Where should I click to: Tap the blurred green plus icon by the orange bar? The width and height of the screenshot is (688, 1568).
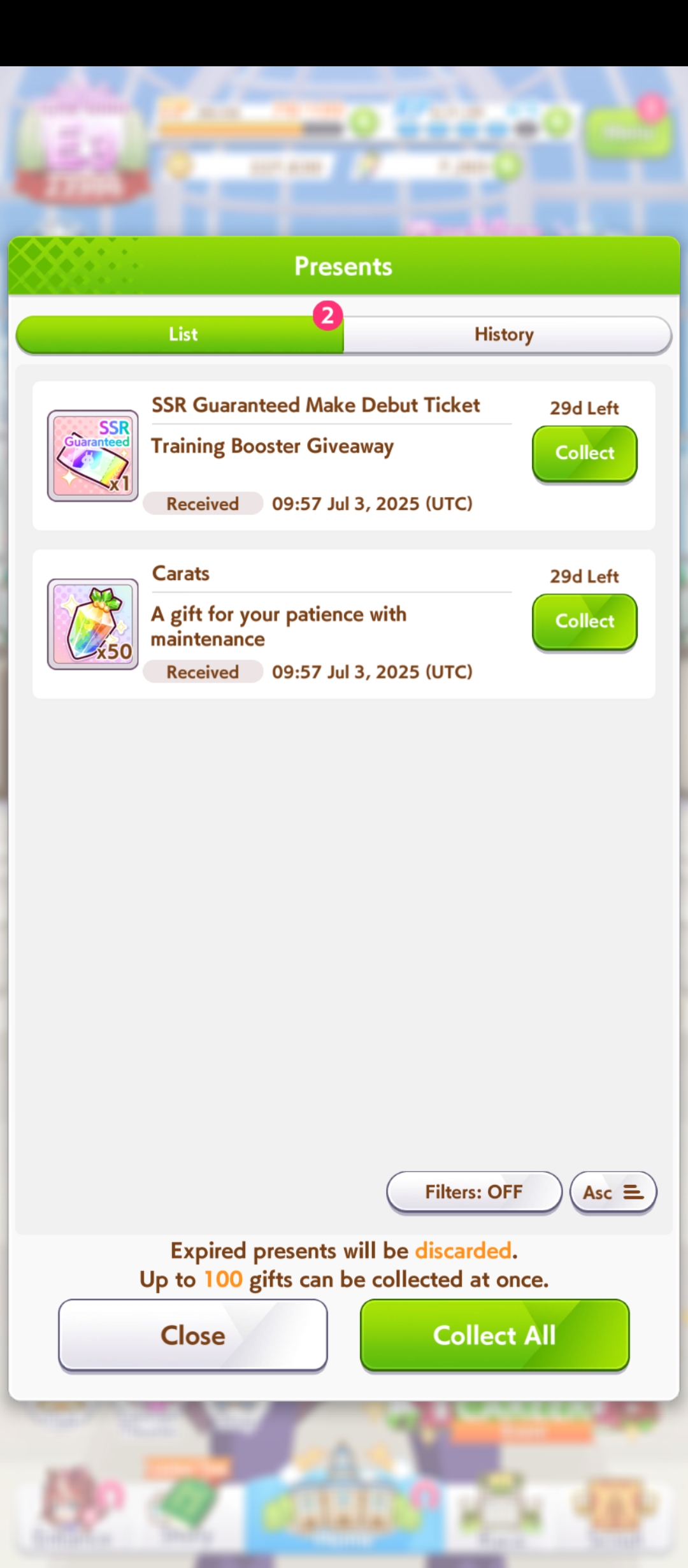pos(364,122)
